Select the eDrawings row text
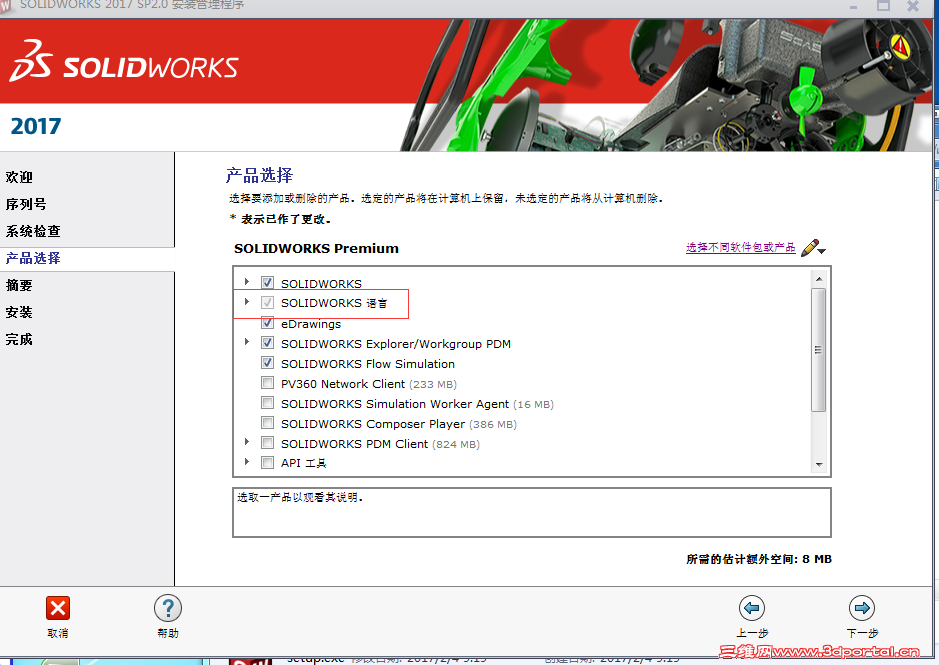939x665 pixels. point(311,324)
